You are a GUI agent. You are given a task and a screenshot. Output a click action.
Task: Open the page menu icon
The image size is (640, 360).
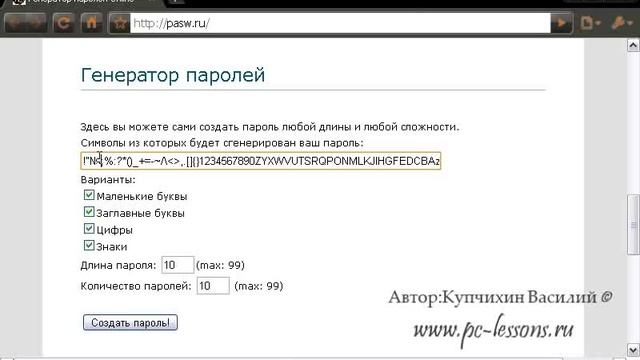pos(590,23)
